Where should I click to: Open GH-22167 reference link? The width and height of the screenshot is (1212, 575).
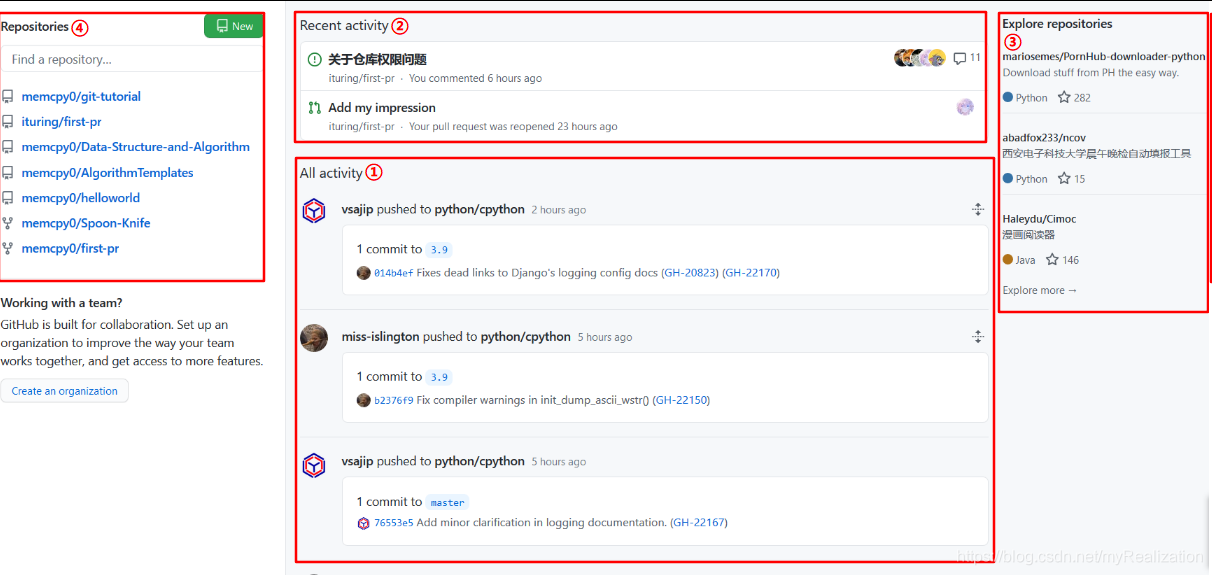click(699, 522)
